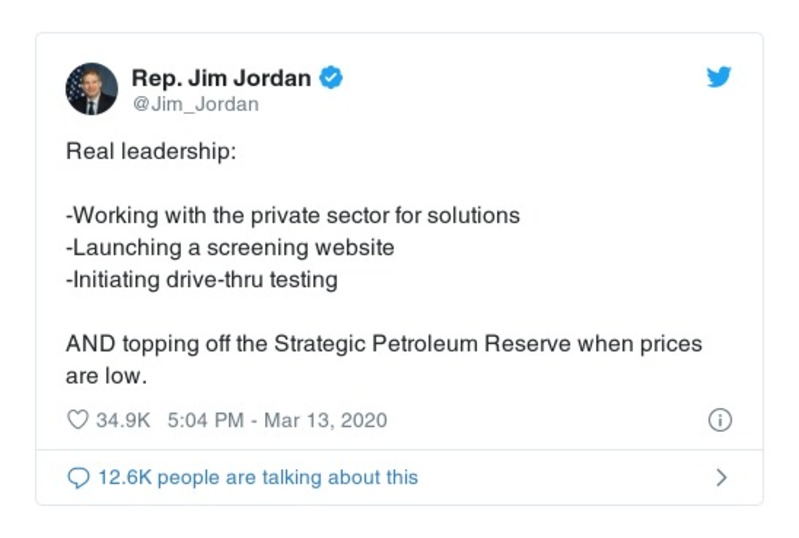Click the "Working with the private sector" line
The width and height of the screenshot is (799, 538).
(293, 216)
